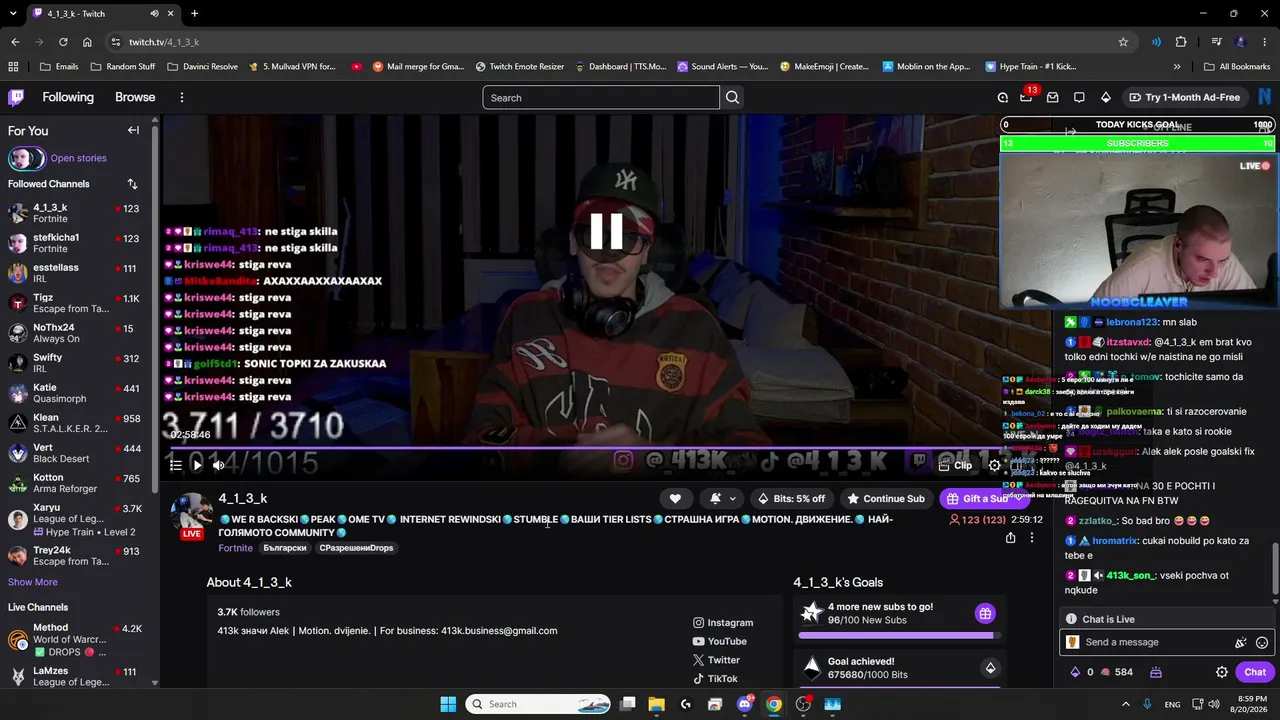This screenshot has height=720, width=1280.
Task: Click the Twitch home logo
Action: (16, 97)
